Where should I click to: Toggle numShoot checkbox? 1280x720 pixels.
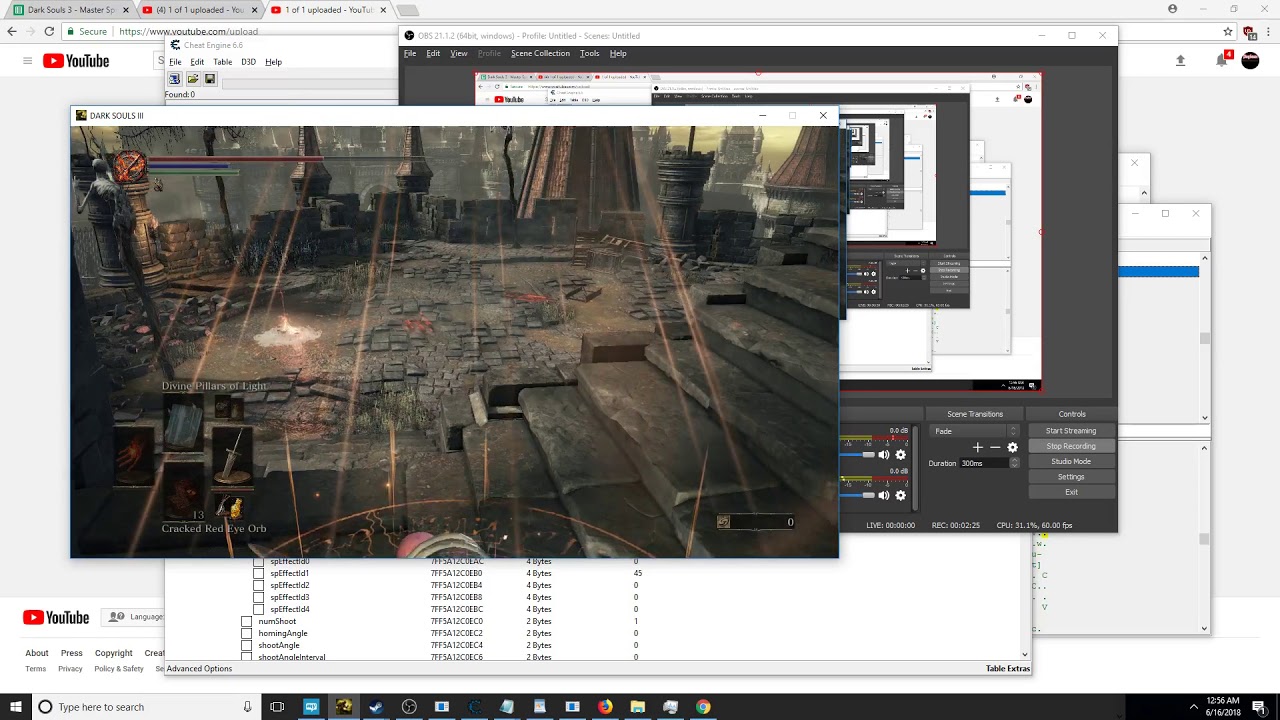(x=247, y=622)
